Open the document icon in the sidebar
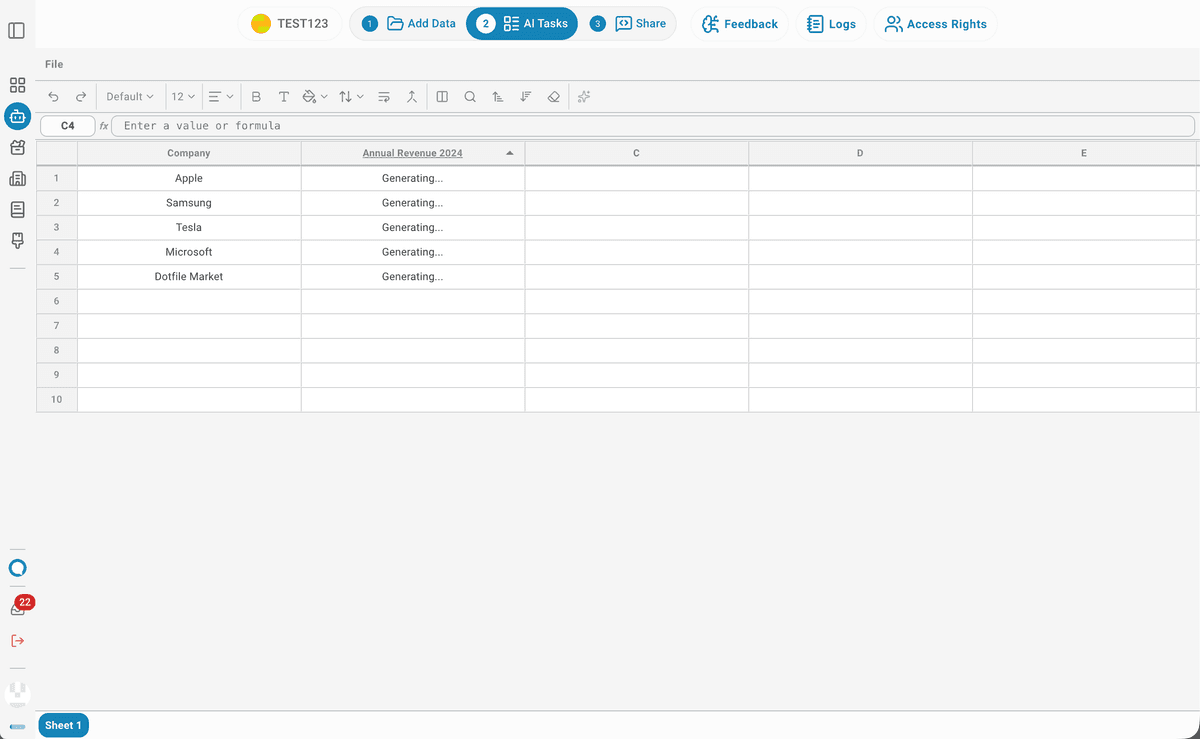This screenshot has width=1200, height=739. [17, 210]
